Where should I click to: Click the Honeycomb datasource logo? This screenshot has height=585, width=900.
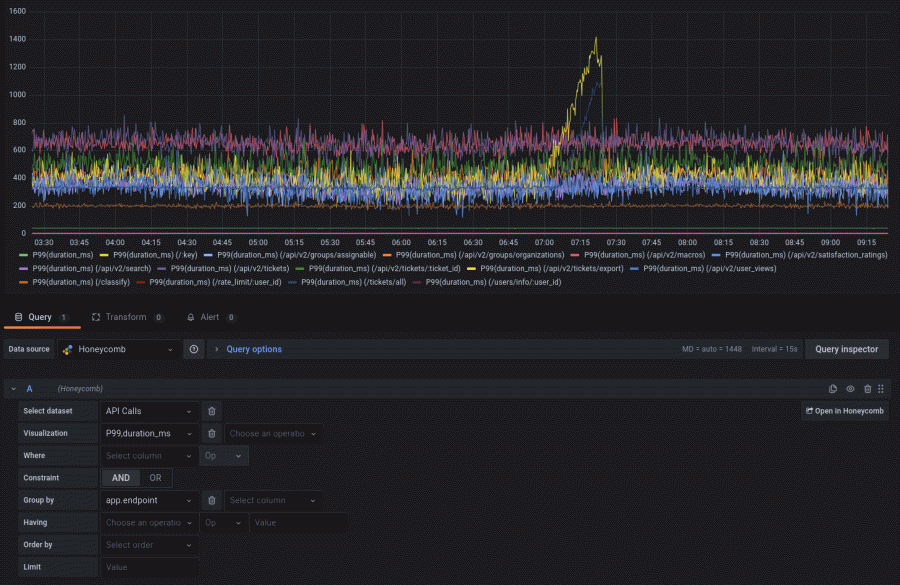[68, 349]
